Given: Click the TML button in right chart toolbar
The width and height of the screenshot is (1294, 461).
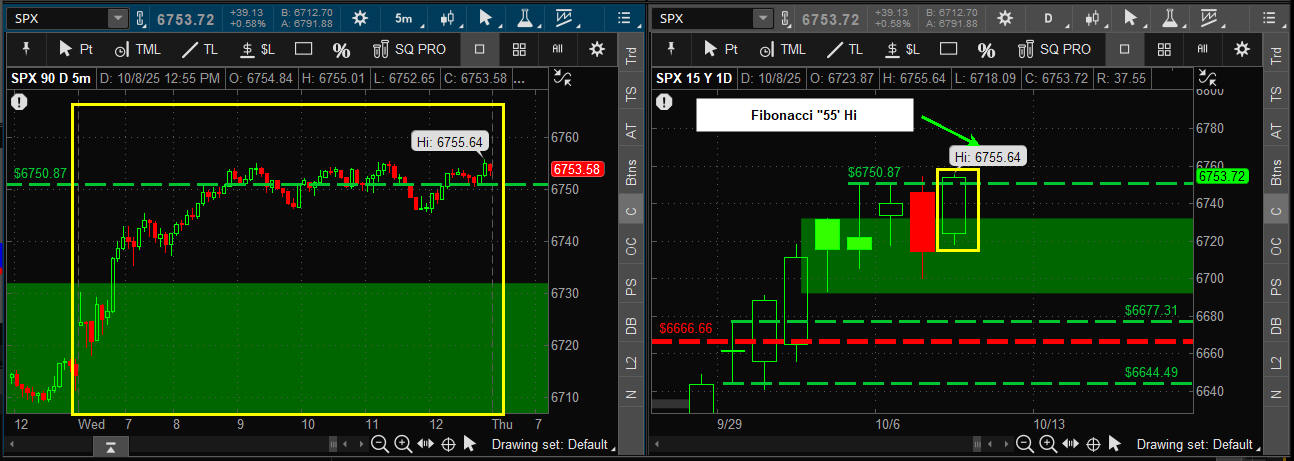Looking at the screenshot, I should click(x=783, y=49).
